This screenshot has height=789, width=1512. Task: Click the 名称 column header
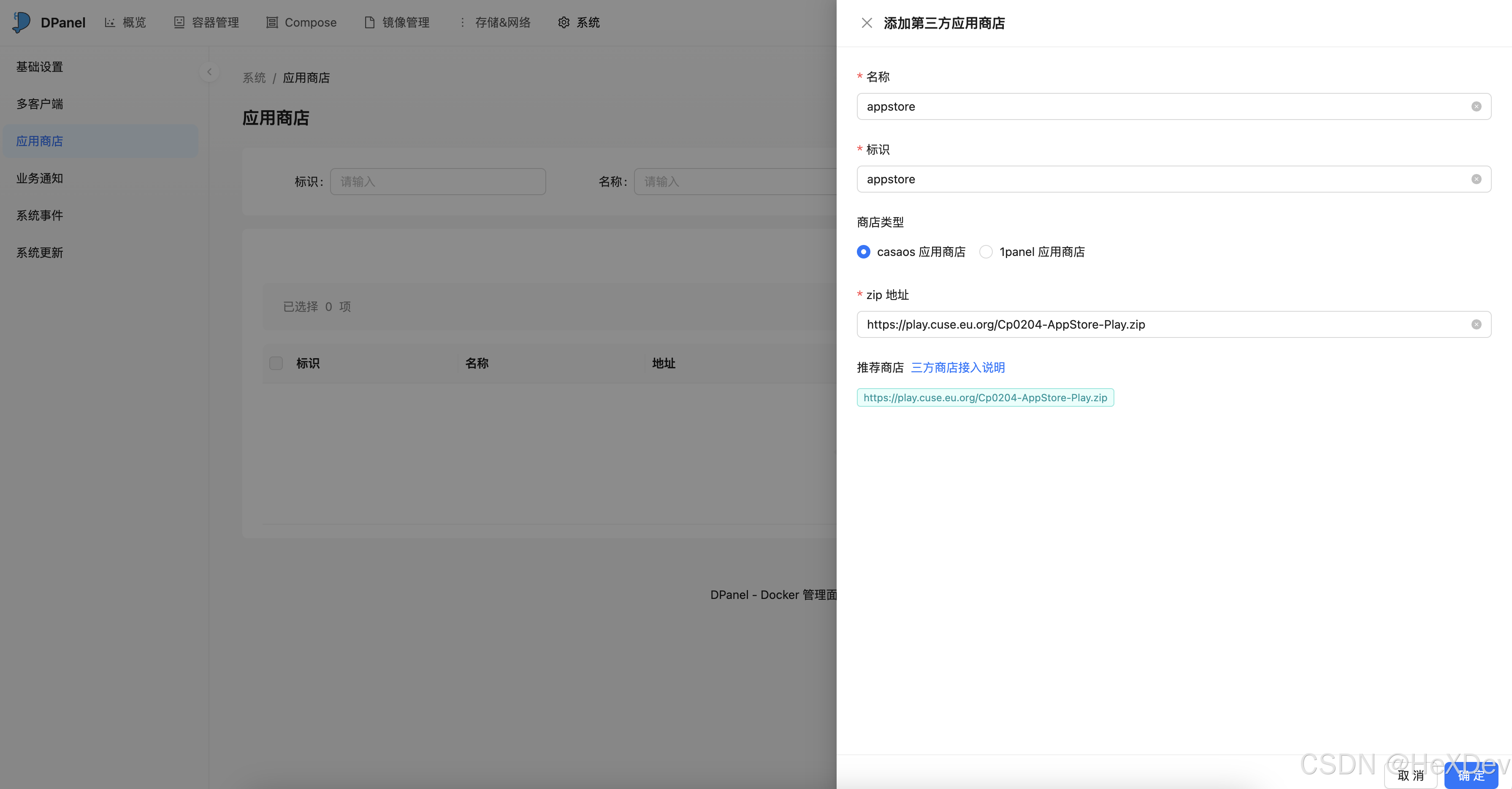[477, 364]
